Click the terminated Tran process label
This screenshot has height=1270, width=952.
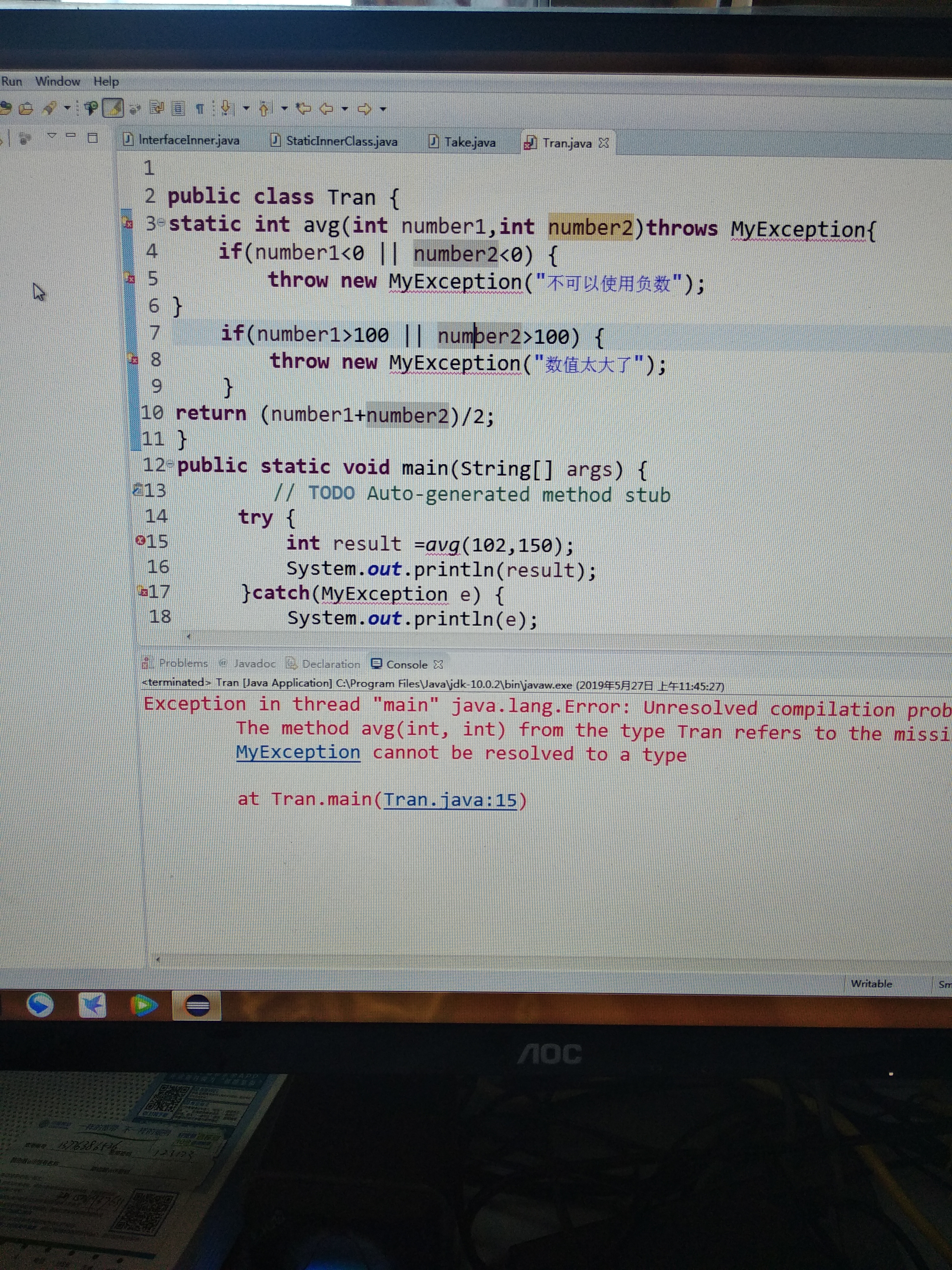433,684
